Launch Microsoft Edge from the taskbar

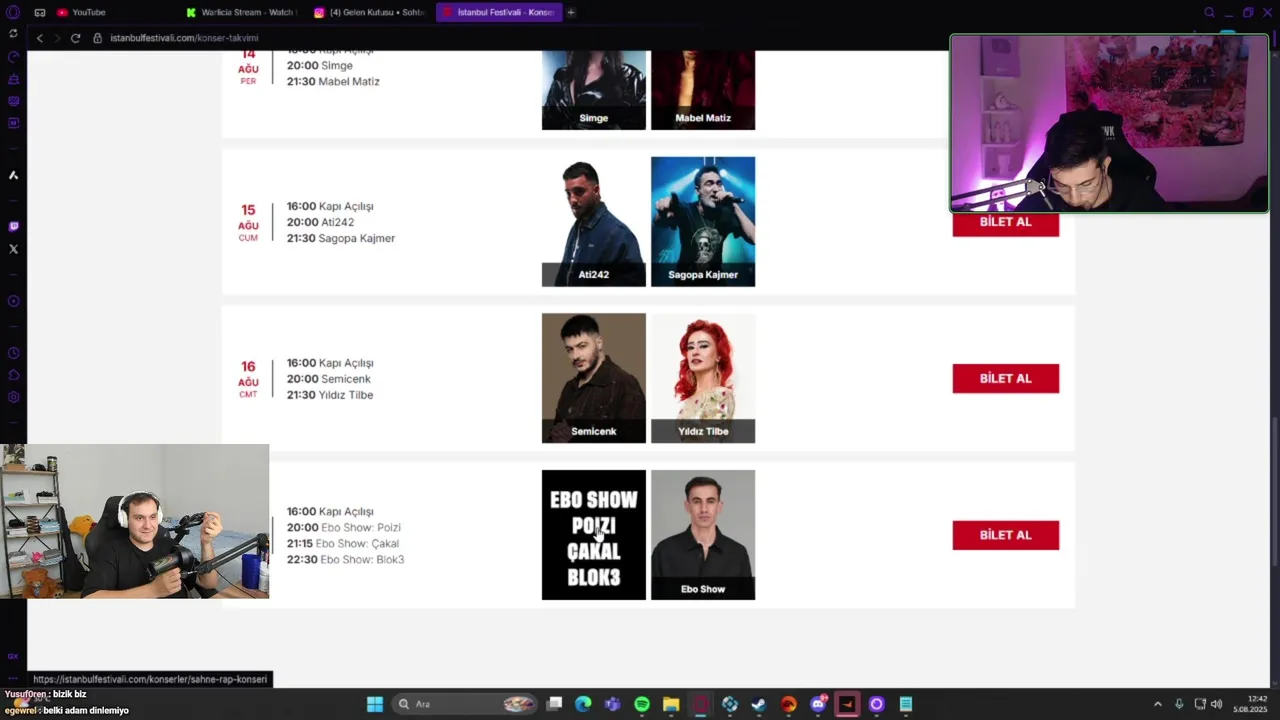point(583,704)
